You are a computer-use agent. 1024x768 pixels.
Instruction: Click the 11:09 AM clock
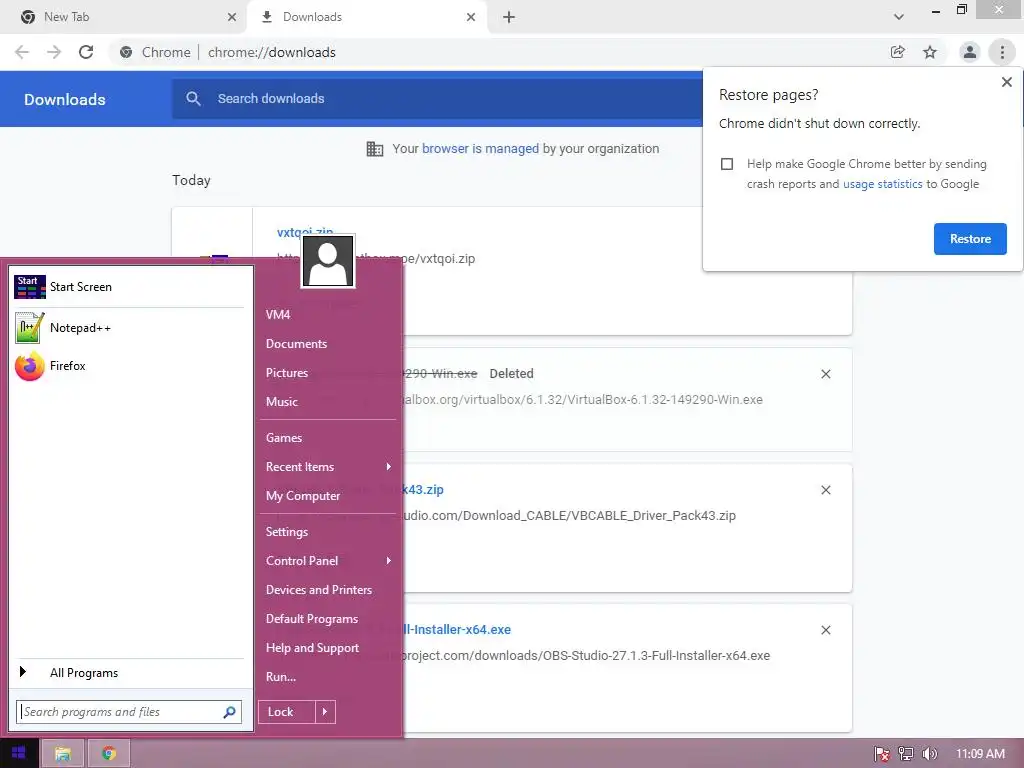click(x=980, y=754)
